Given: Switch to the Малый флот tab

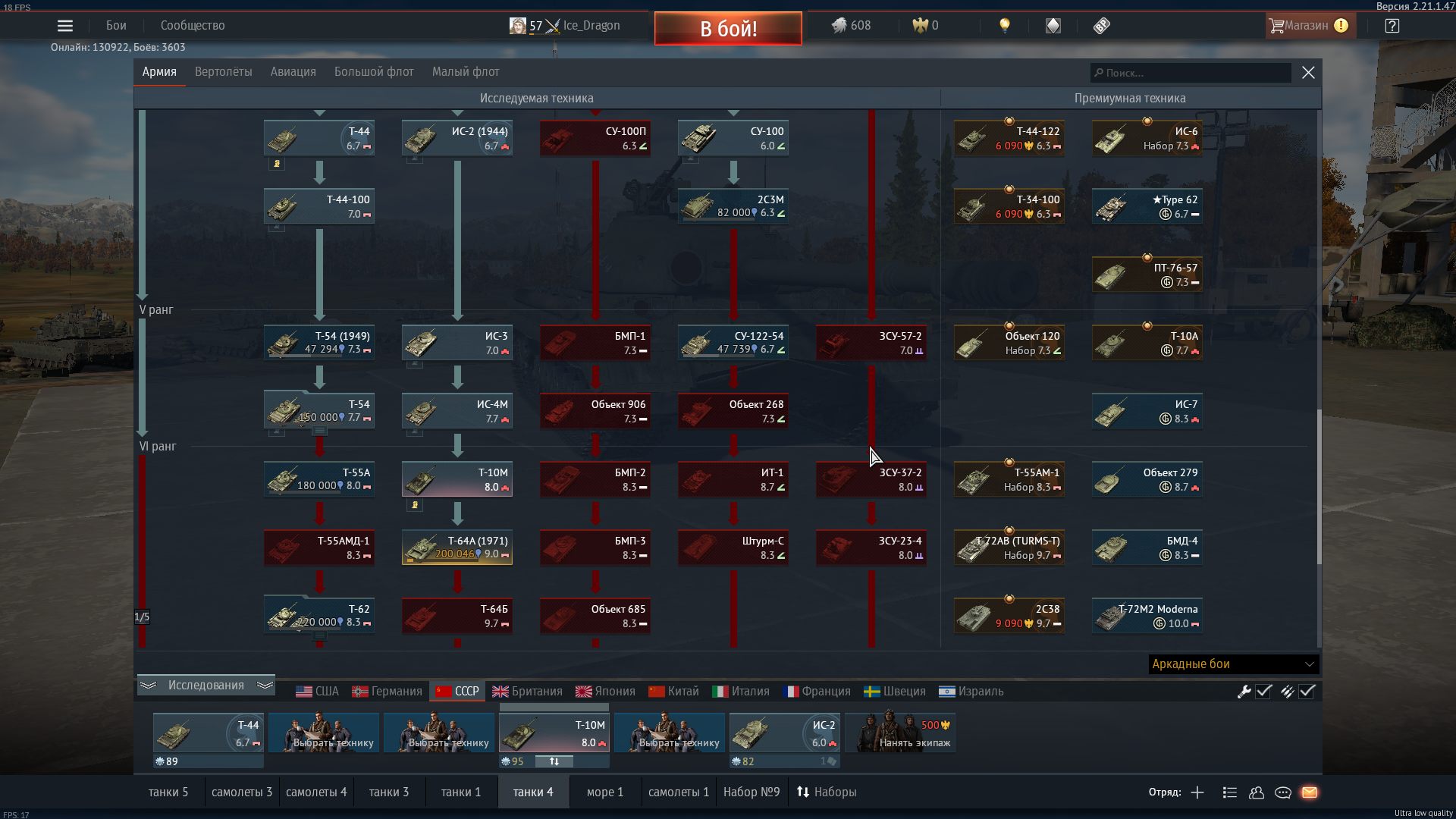Looking at the screenshot, I should 466,72.
